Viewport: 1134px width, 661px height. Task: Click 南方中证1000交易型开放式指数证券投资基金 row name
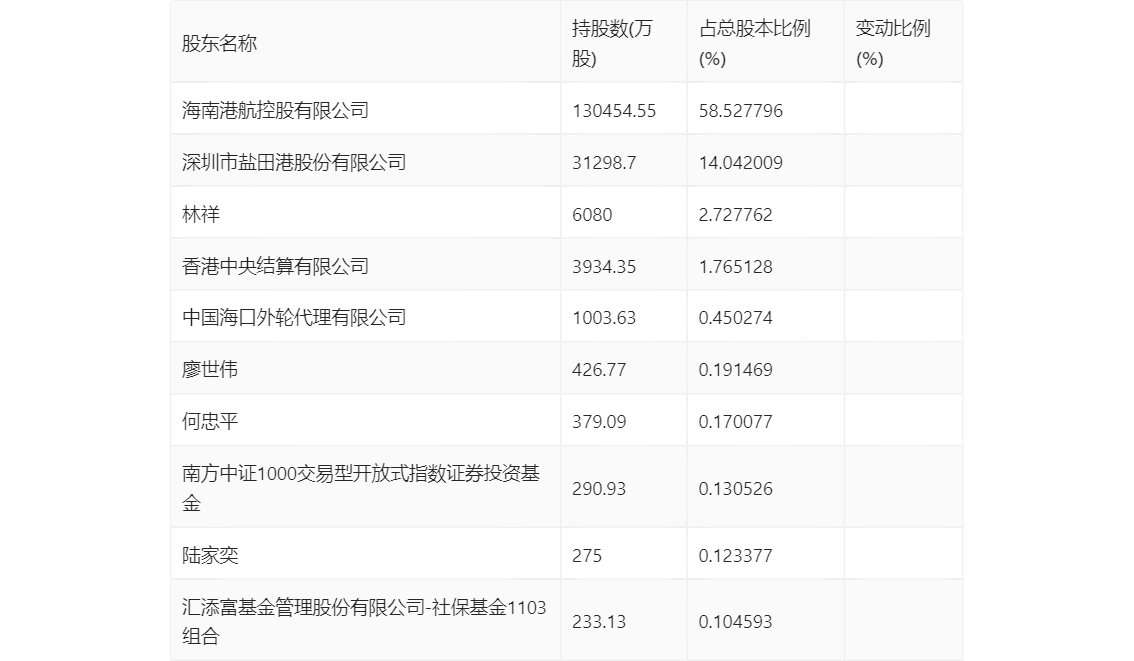[361, 487]
